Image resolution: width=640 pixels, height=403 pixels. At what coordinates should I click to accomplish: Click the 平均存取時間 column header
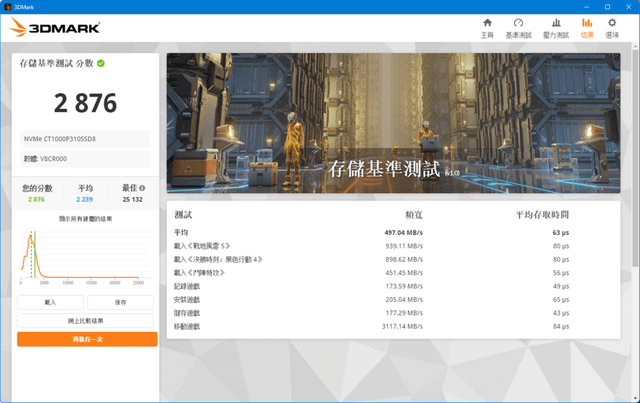[542, 215]
